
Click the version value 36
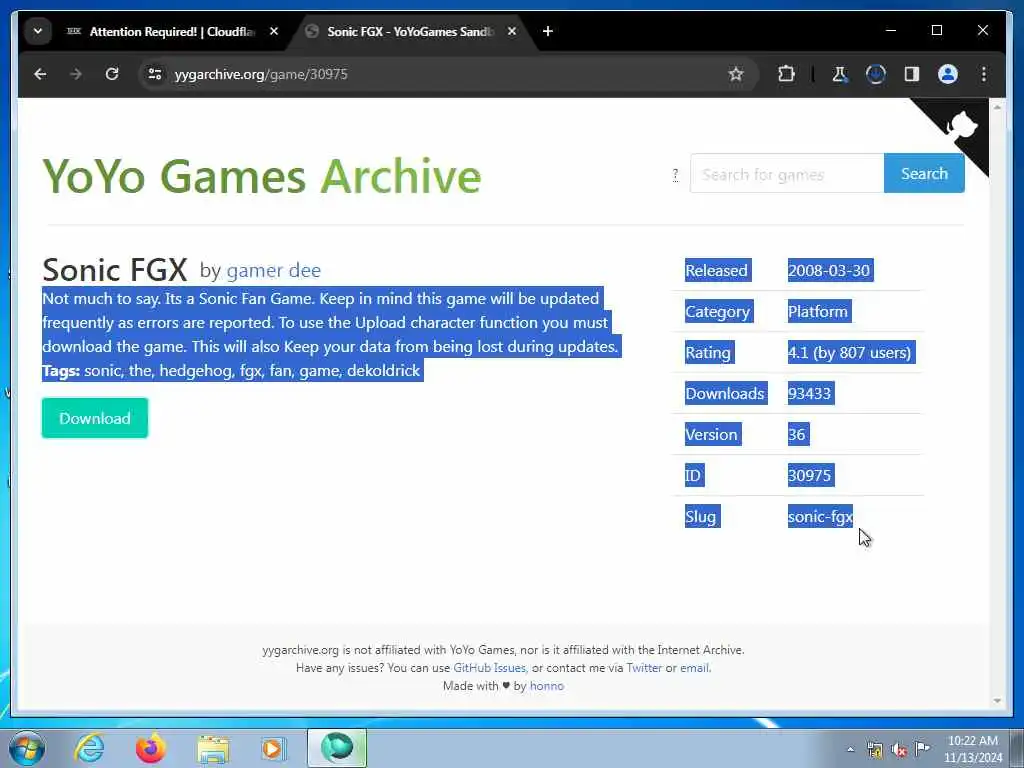pyautogui.click(x=797, y=435)
